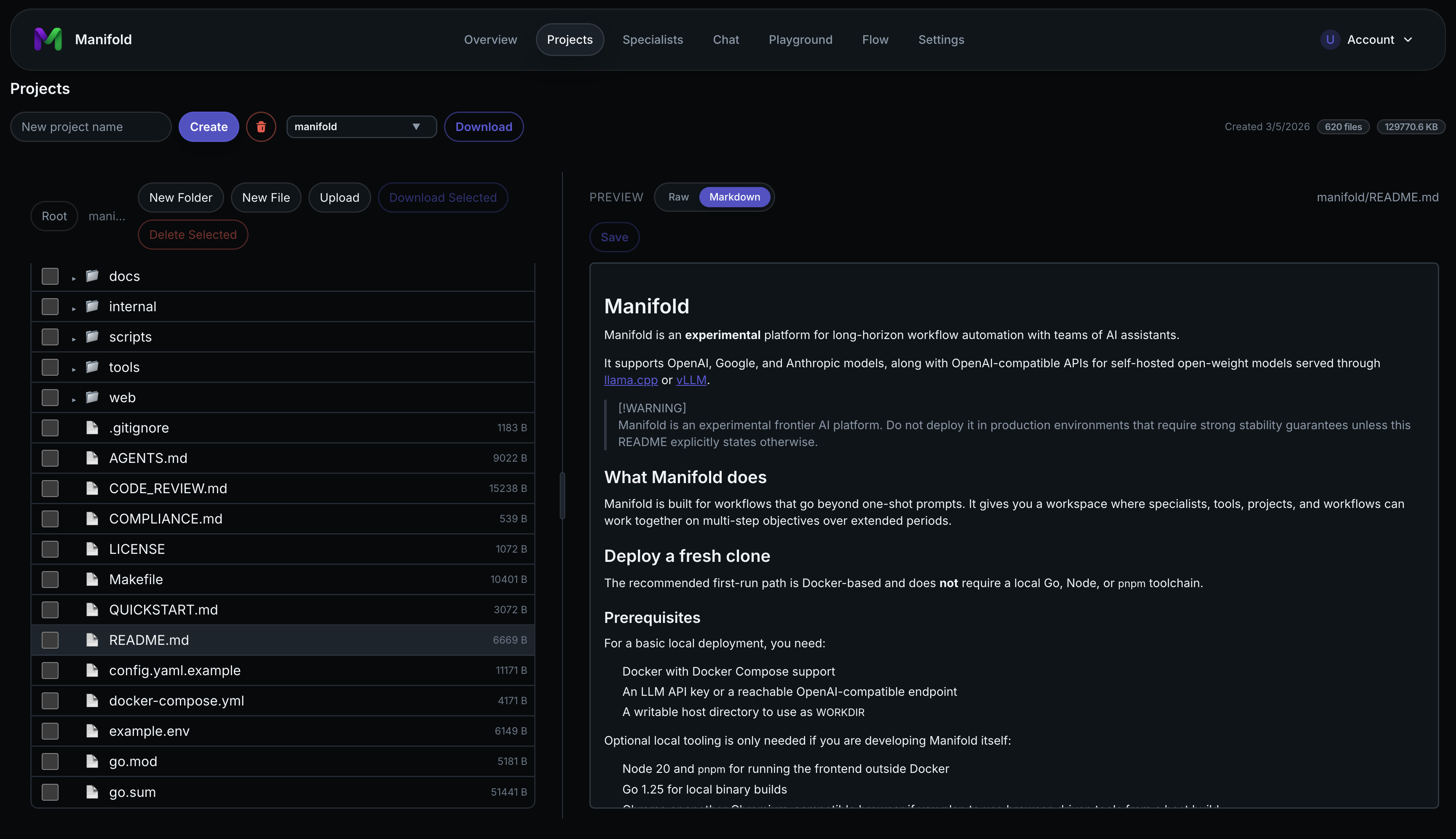
Task: Go to the Overview tab
Action: tap(490, 40)
